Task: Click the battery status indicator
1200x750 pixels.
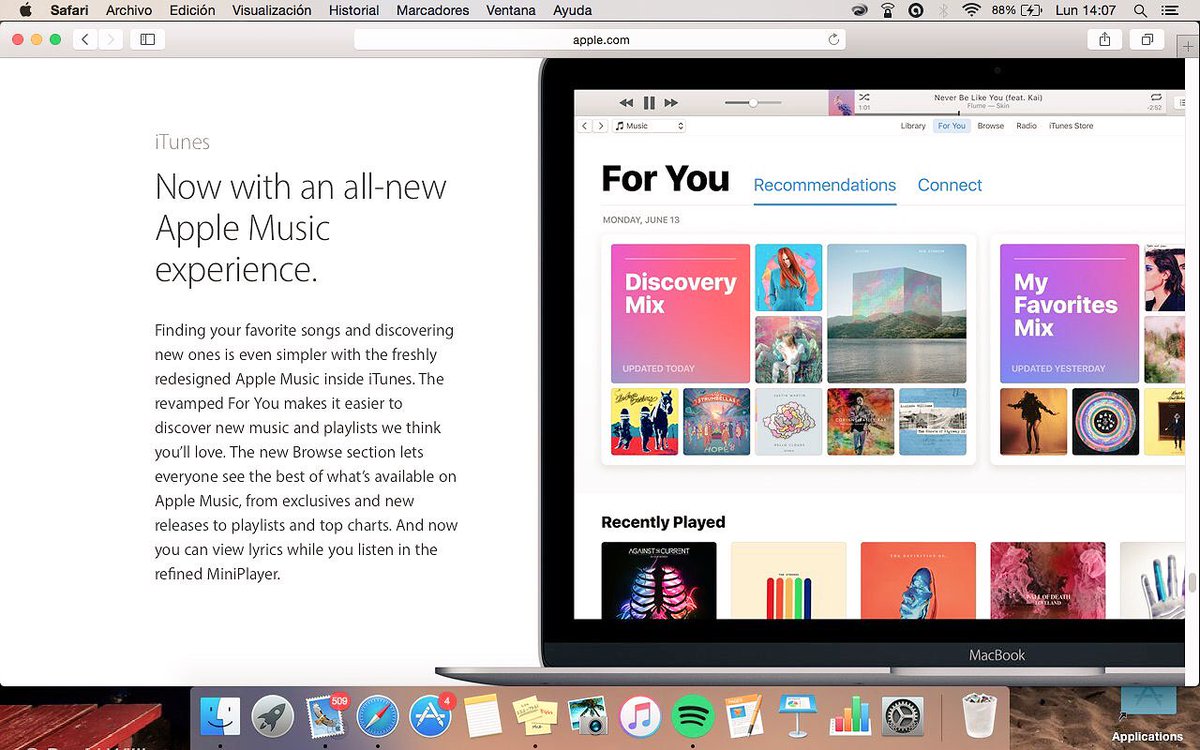Action: click(1016, 10)
